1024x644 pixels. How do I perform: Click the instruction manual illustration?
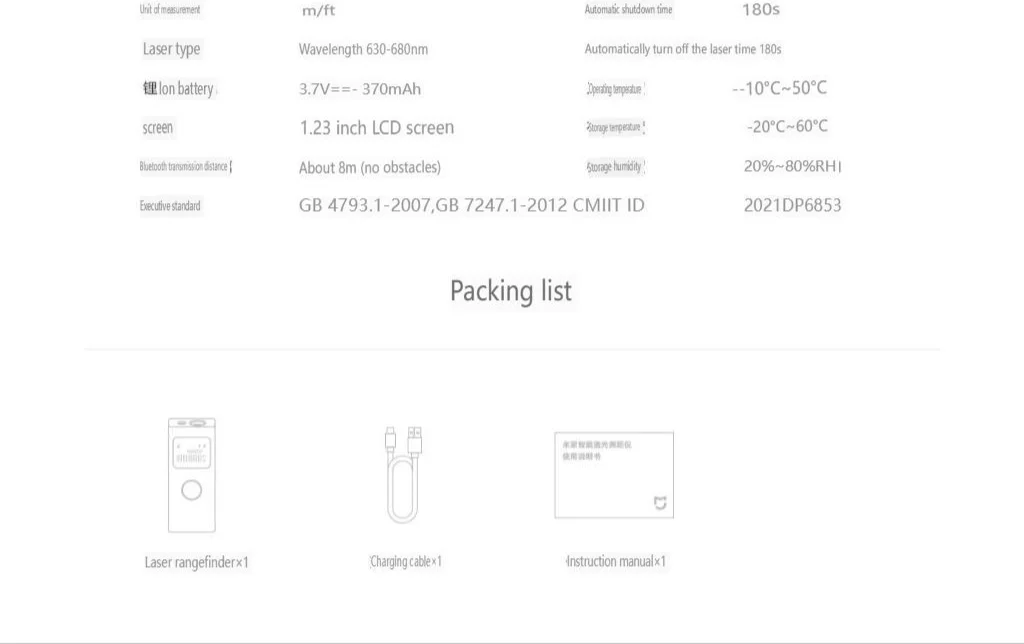click(613, 475)
